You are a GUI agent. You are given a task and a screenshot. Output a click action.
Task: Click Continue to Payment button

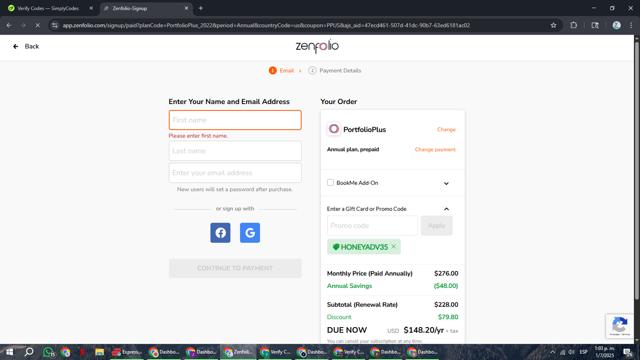(x=235, y=268)
